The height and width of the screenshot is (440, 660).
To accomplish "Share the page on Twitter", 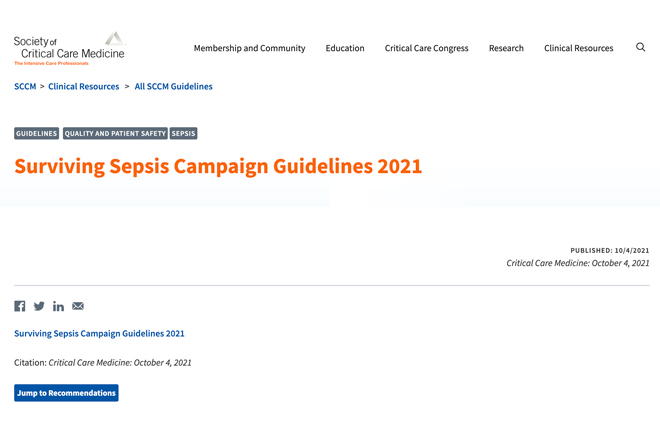I will coord(39,306).
